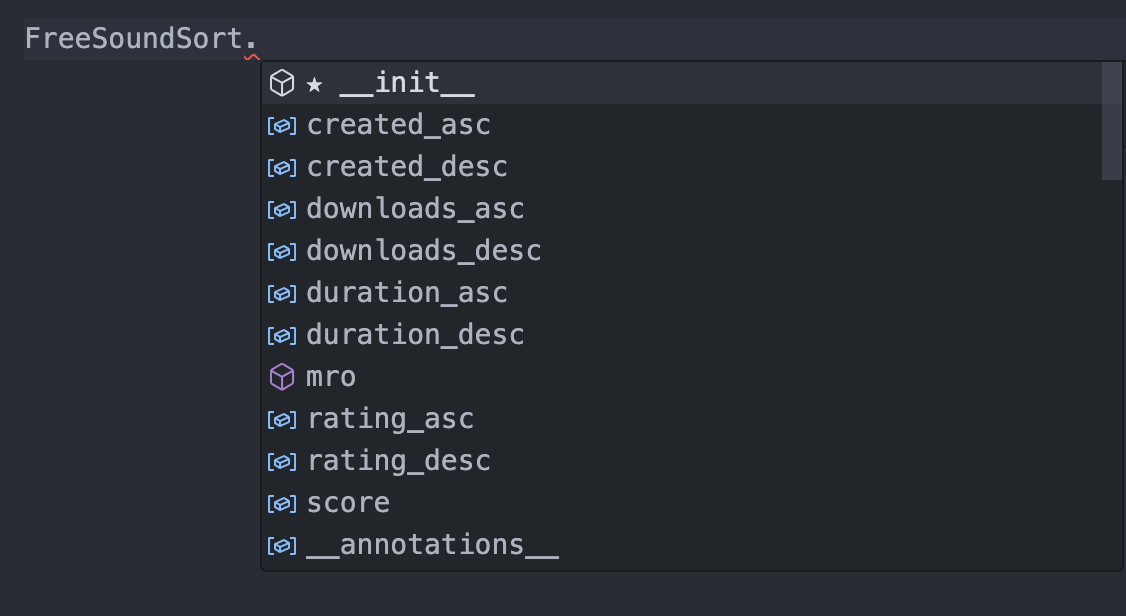1126x616 pixels.
Task: Choose the duration_desc completion item
Action: [x=681, y=335]
